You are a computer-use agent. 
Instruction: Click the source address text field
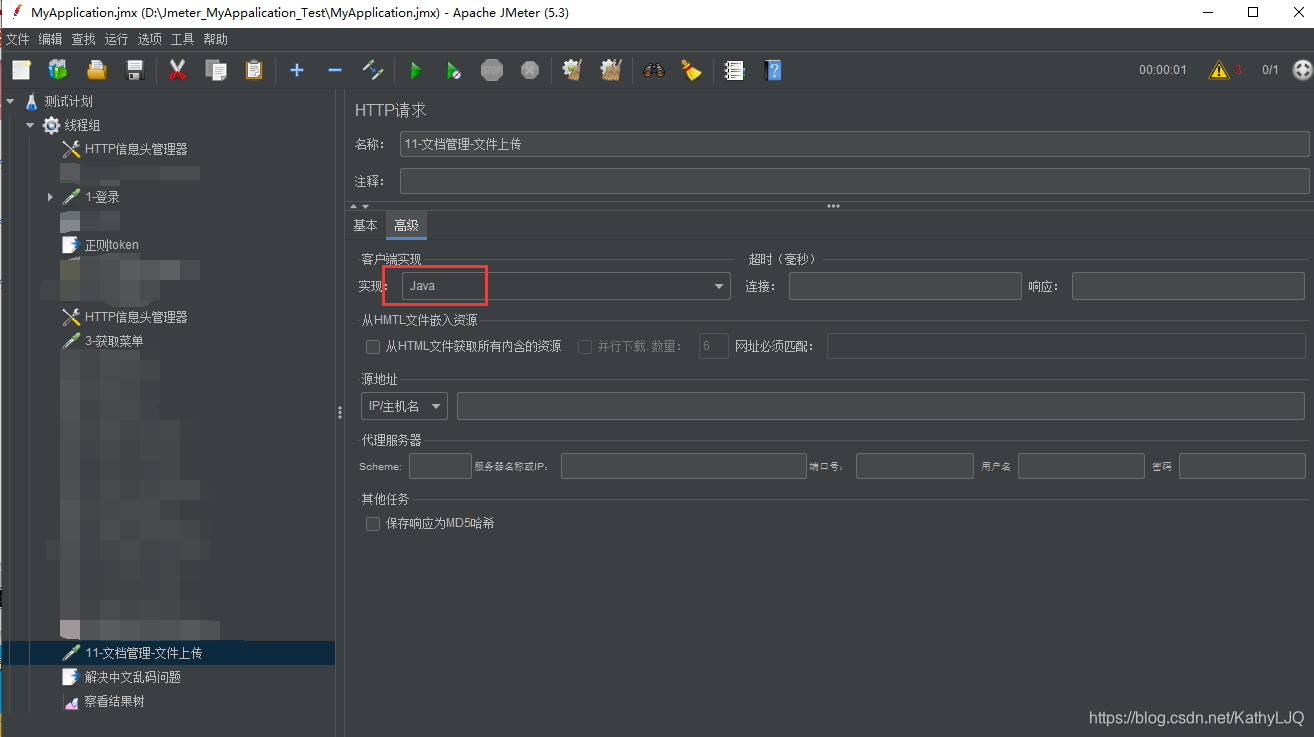[880, 406]
